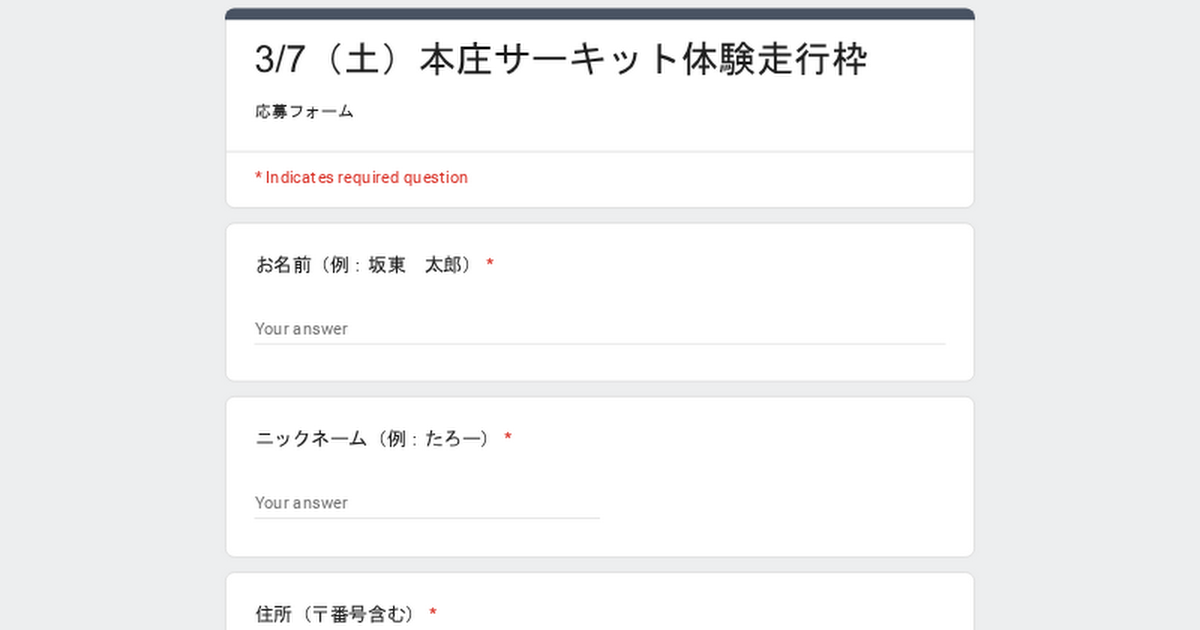Image resolution: width=1200 pixels, height=630 pixels.
Task: Click the 住所（〒番号含む） question label
Action: pos(334,614)
